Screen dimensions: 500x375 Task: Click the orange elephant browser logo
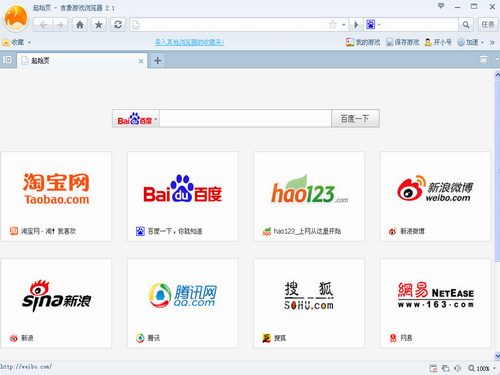click(15, 18)
